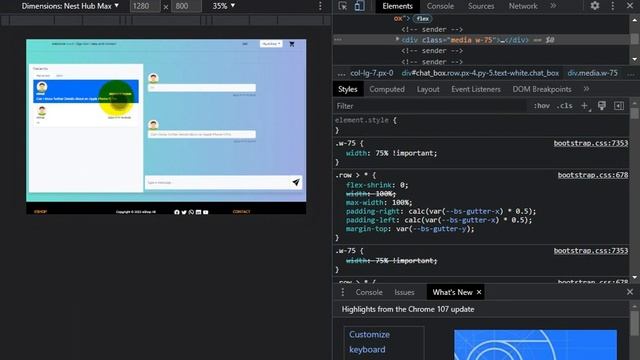Click the flex badge in DOM tree

422,18
